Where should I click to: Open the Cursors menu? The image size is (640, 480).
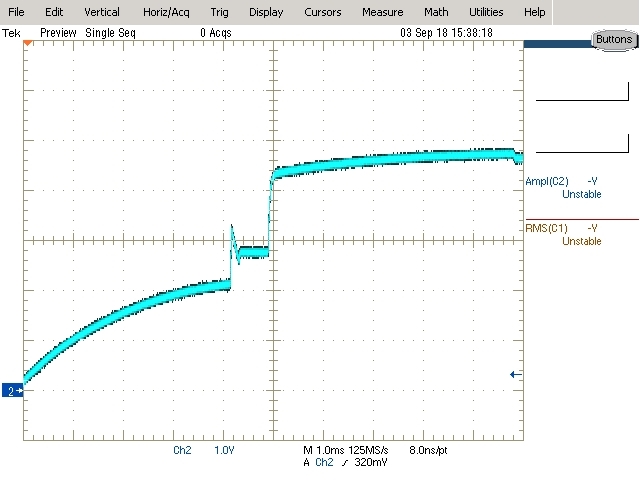point(322,12)
